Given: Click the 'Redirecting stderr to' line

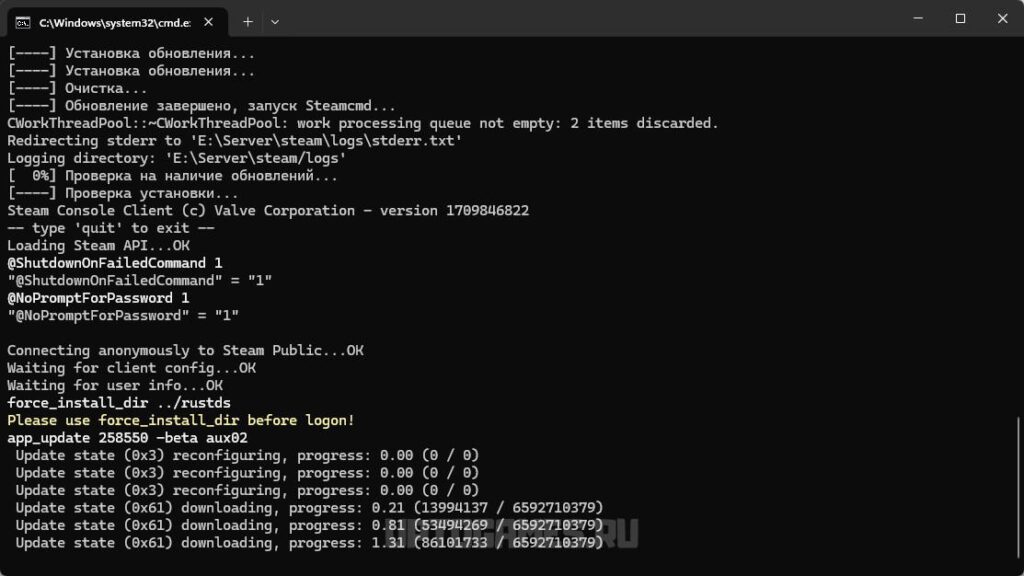Looking at the screenshot, I should [x=234, y=140].
